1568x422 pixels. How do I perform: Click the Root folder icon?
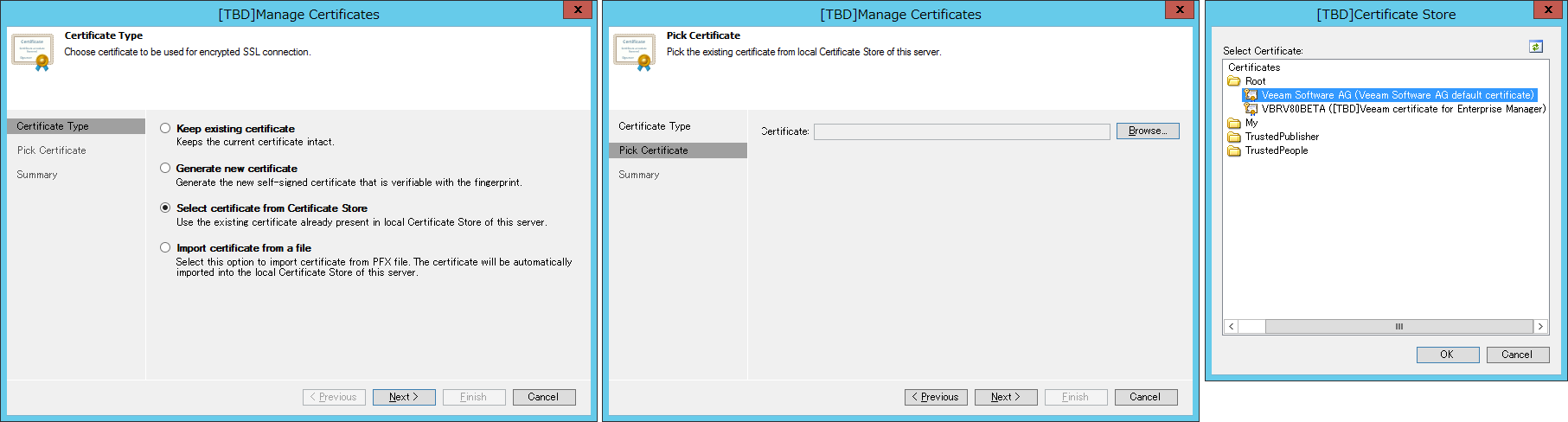[x=1234, y=81]
